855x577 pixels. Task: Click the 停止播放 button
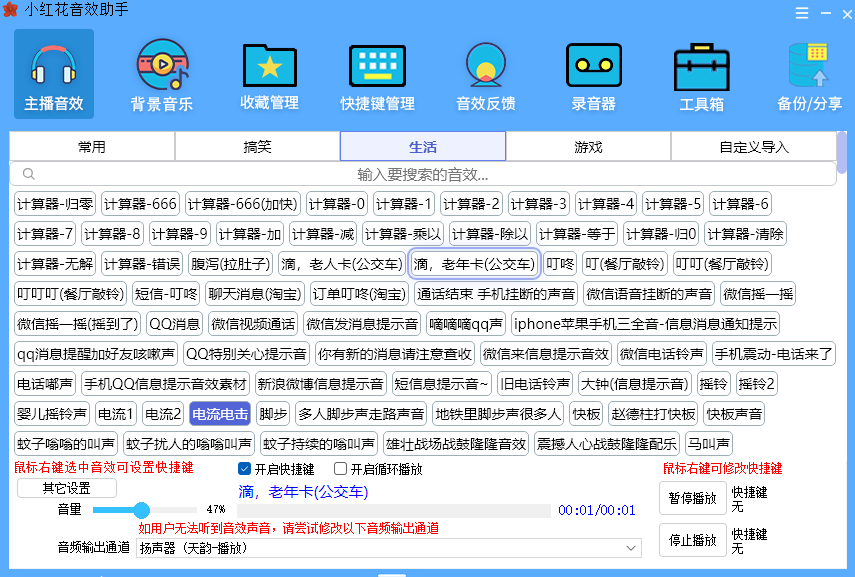[x=693, y=540]
